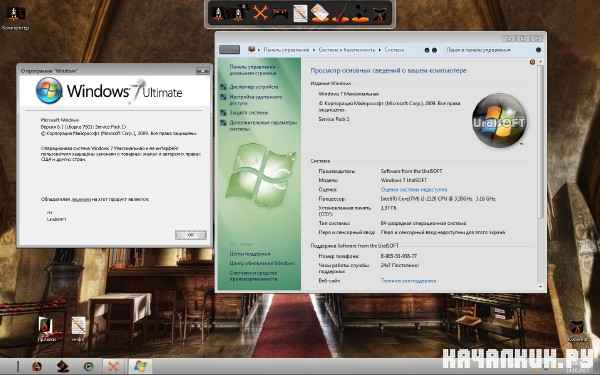This screenshot has width=600, height=375.
Task: Click the System Protection shield icon in the sidebar
Action: (x=223, y=113)
